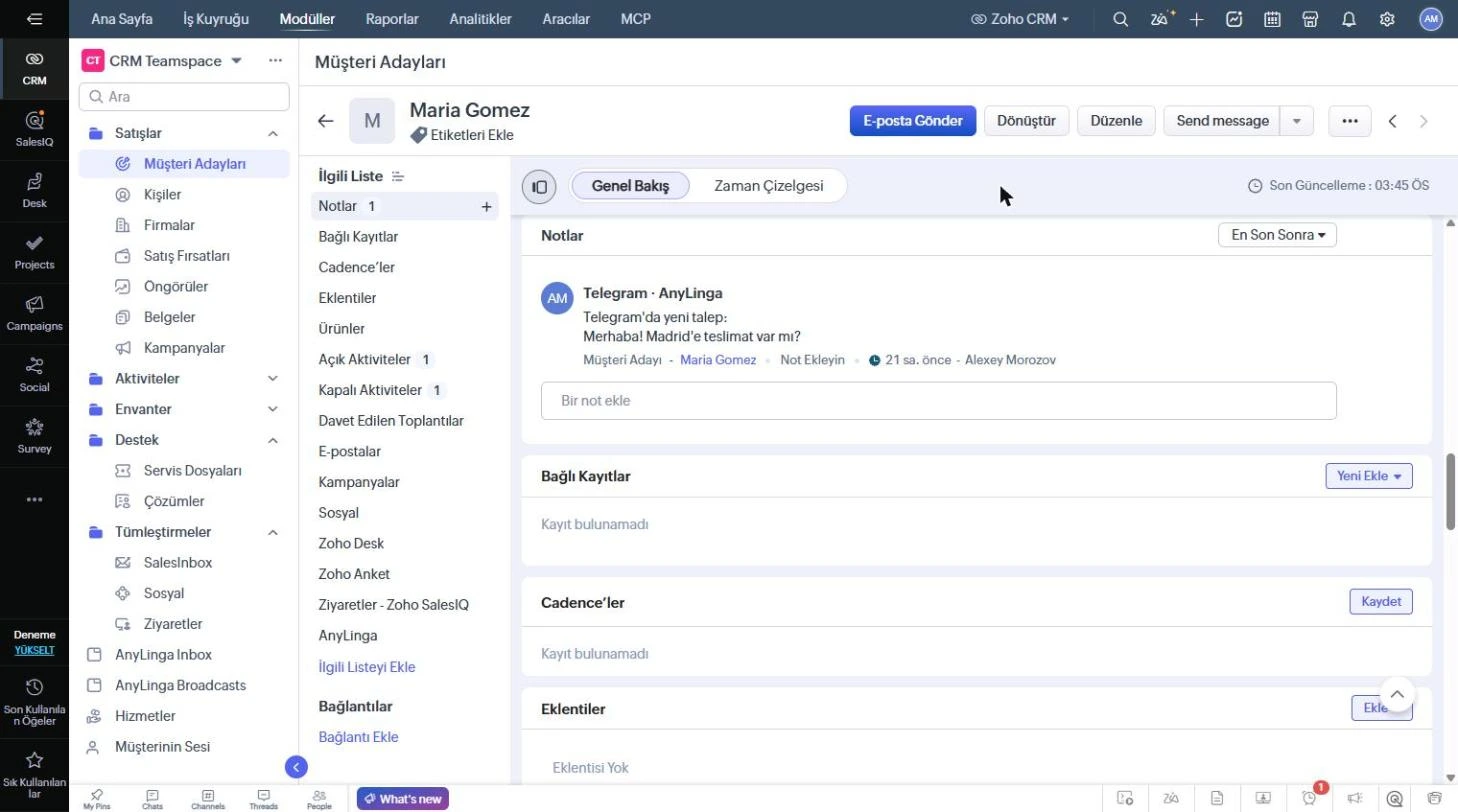
Task: Go back with the left arrow beside Maria Gomez
Action: 325,121
